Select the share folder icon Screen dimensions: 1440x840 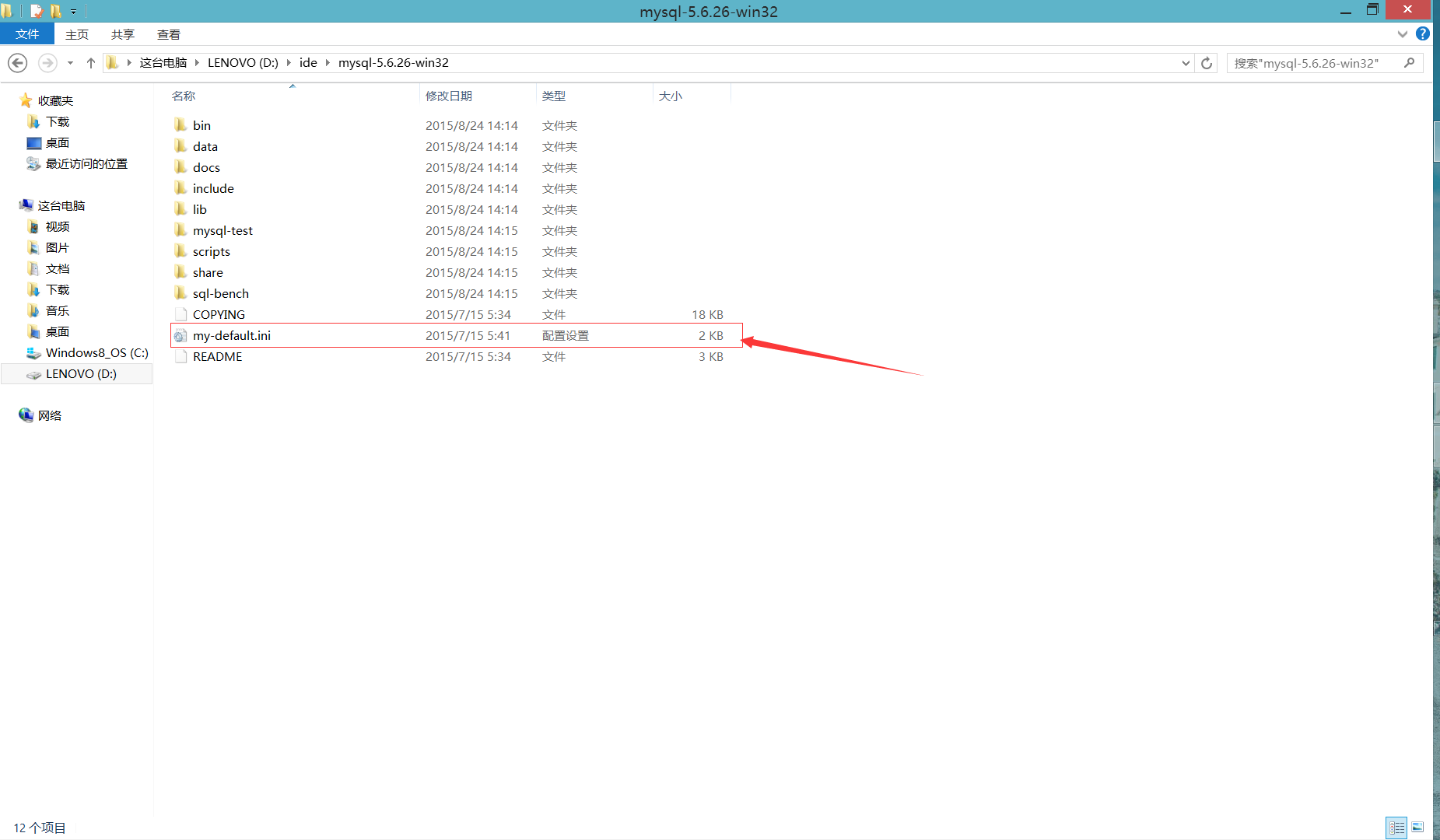click(x=180, y=272)
